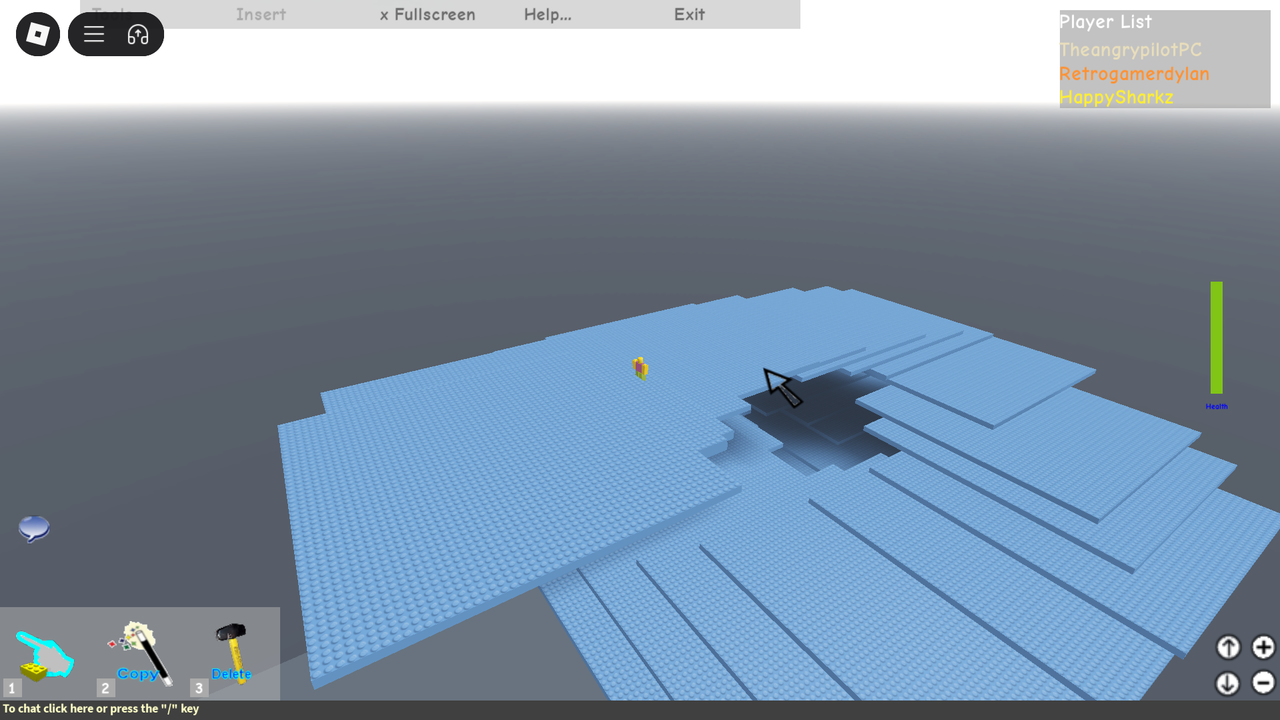Select player HappySharkz

pyautogui.click(x=1116, y=97)
